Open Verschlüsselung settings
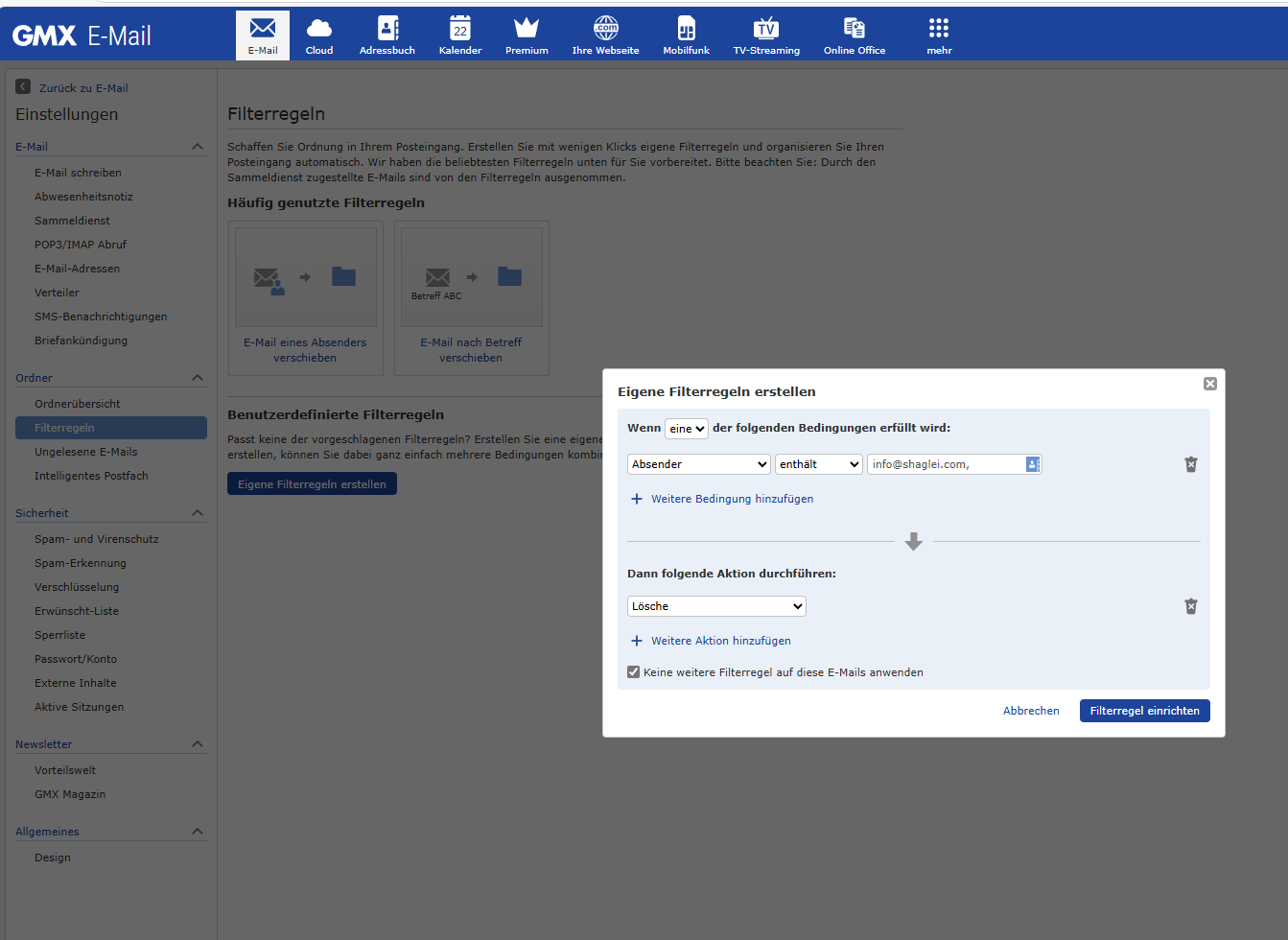Image resolution: width=1288 pixels, height=940 pixels. tap(77, 587)
